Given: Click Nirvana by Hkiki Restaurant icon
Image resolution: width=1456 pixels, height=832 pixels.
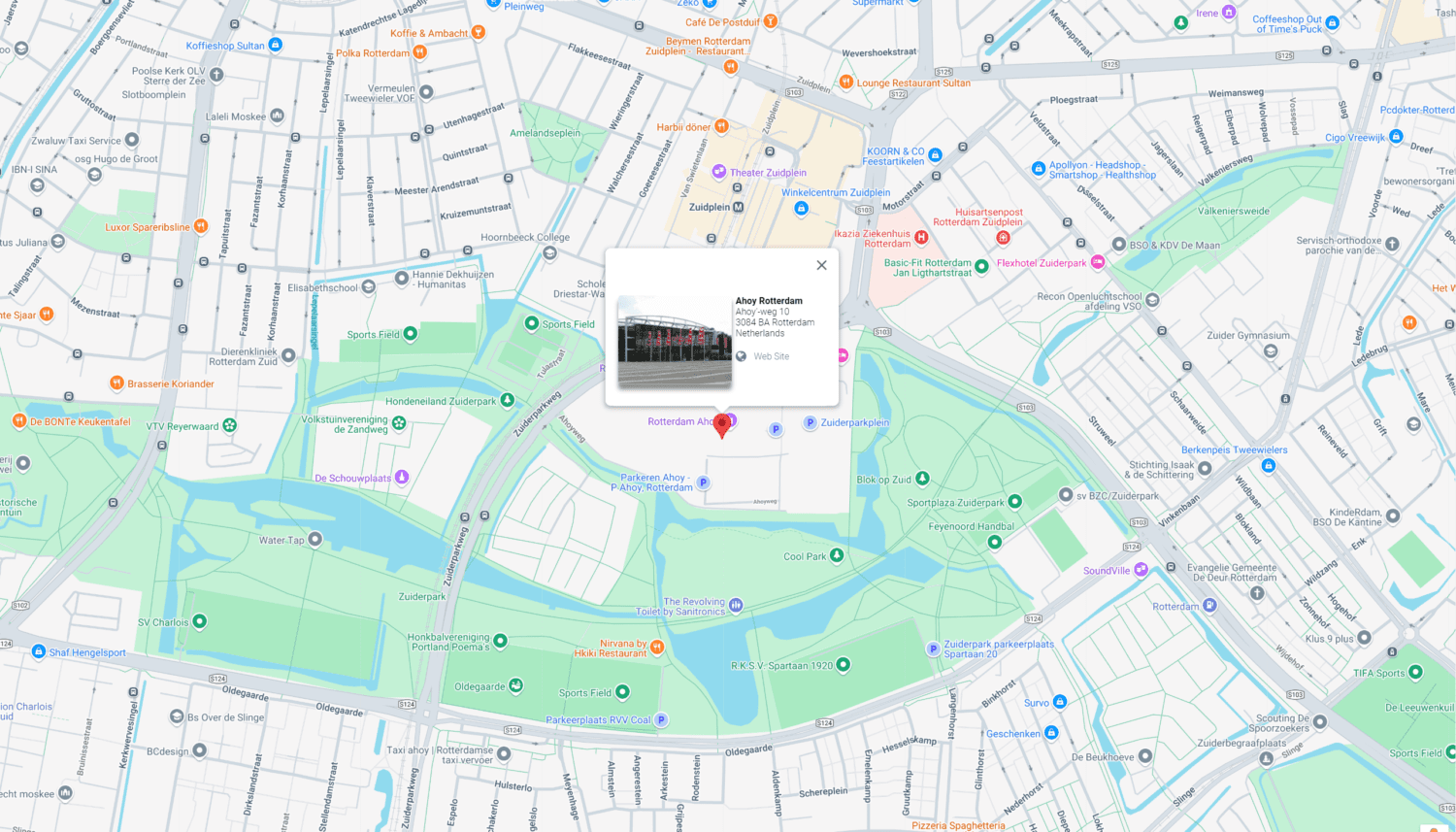Looking at the screenshot, I should point(657,647).
